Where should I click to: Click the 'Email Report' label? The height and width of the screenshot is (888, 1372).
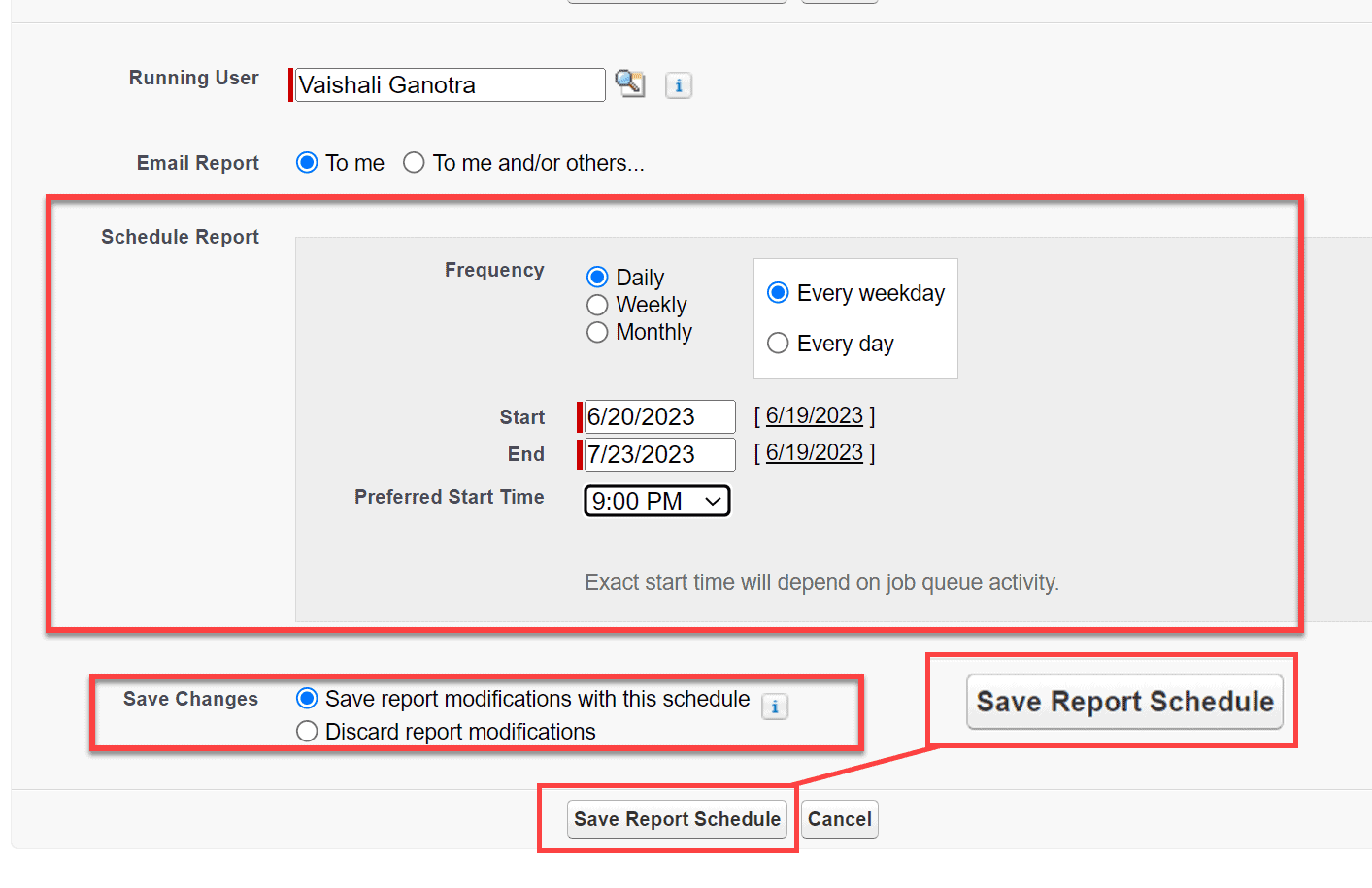pos(198,163)
